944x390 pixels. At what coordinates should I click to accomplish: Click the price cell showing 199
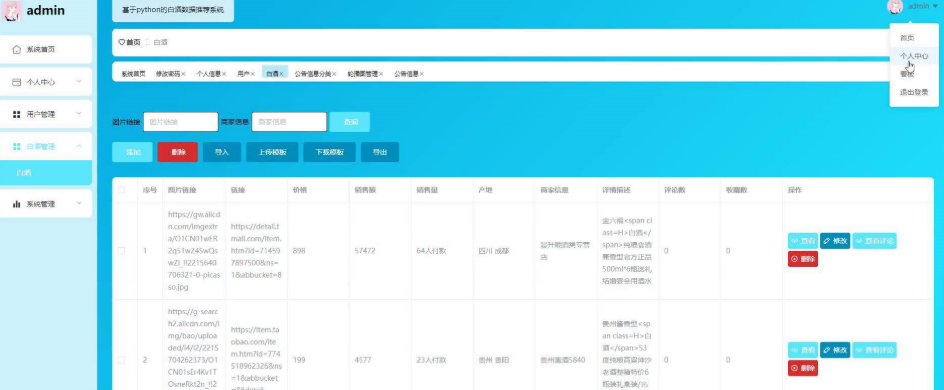(299, 360)
